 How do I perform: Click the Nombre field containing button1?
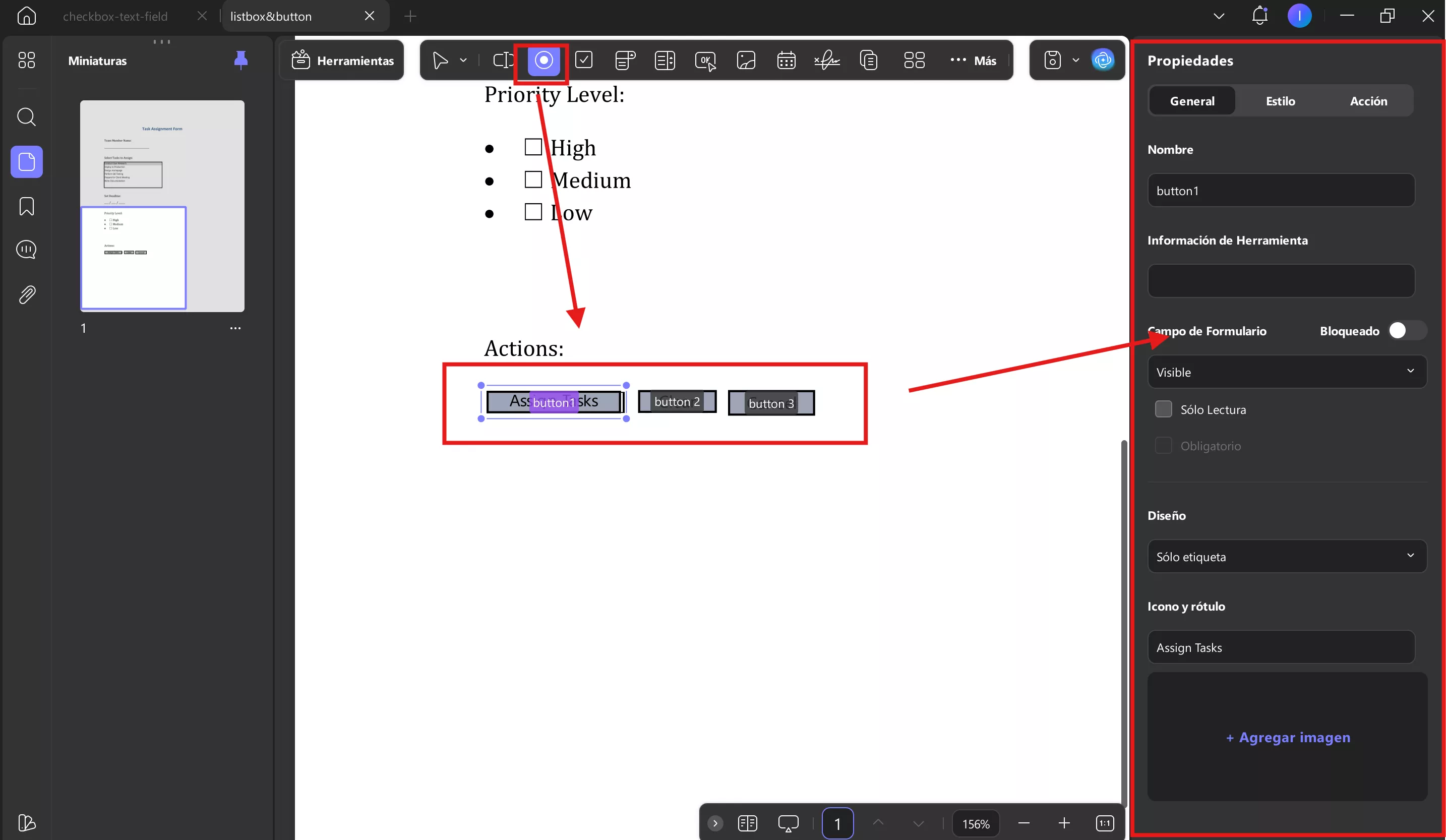click(1281, 191)
